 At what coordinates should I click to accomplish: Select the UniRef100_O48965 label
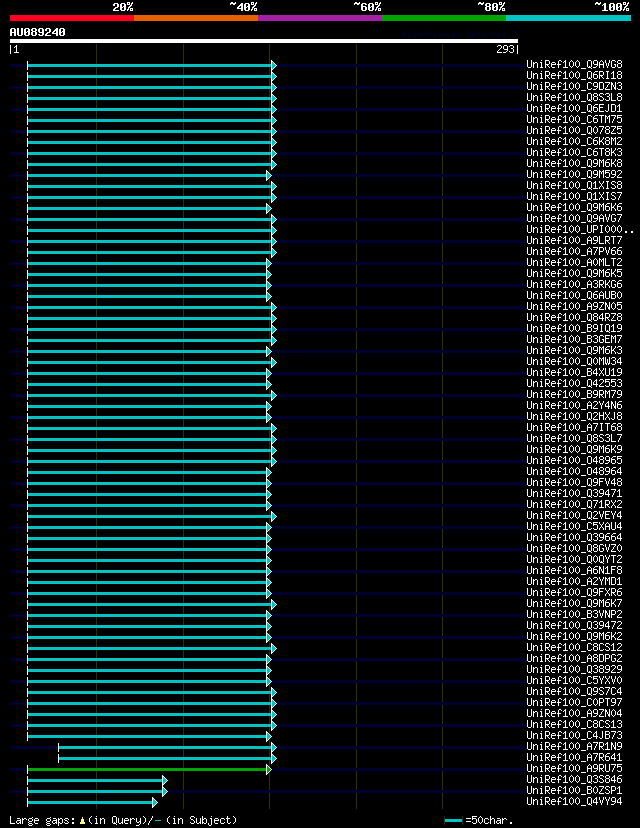(575, 460)
